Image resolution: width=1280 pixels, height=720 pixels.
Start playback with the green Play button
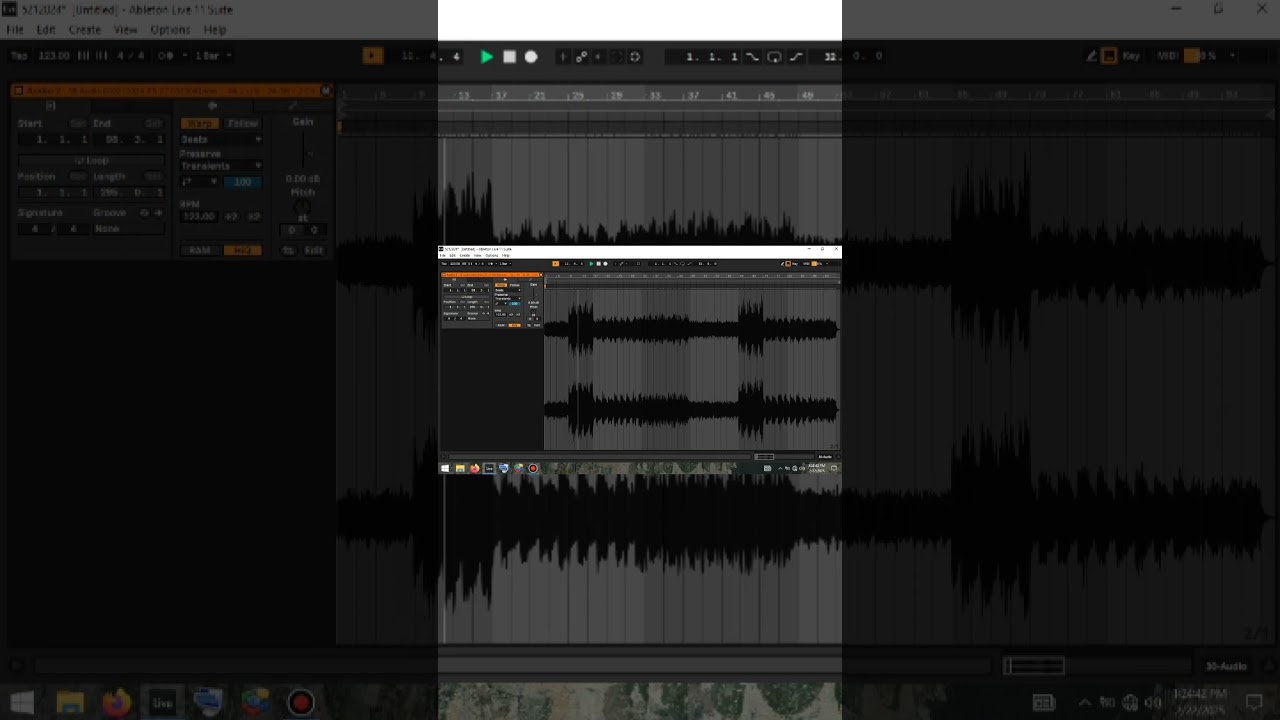pyautogui.click(x=486, y=57)
